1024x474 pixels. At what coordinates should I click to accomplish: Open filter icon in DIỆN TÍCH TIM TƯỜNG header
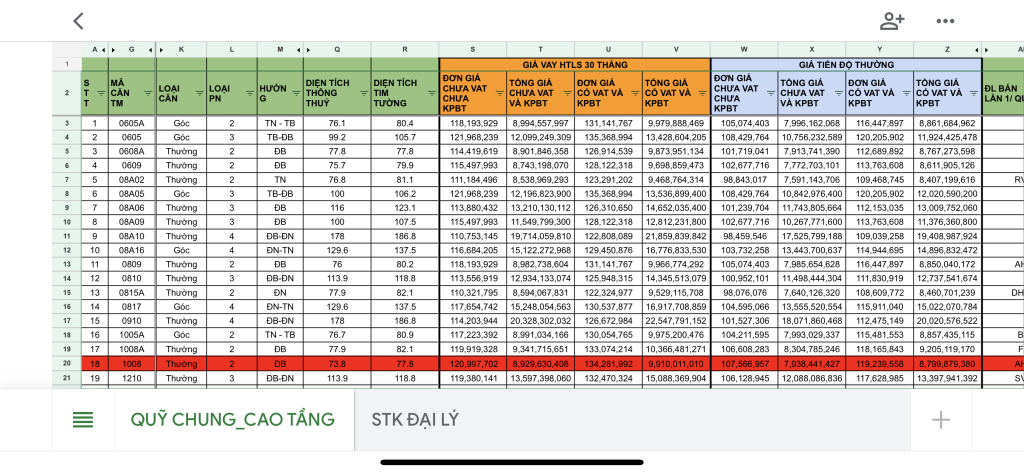click(432, 93)
